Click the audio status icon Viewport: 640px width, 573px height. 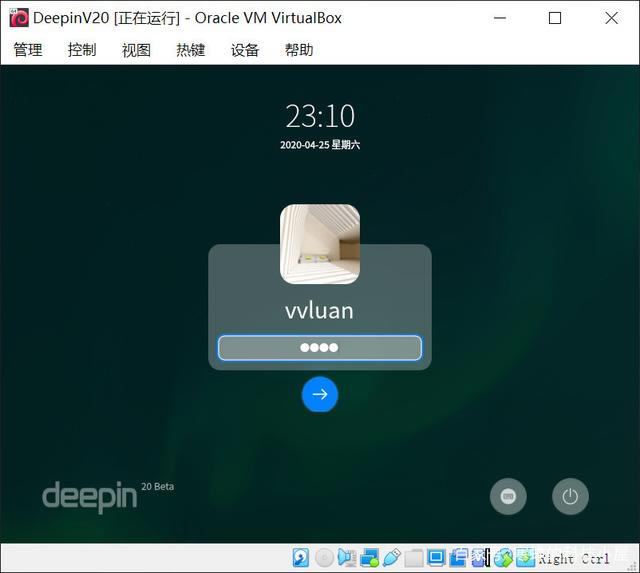coord(347,558)
